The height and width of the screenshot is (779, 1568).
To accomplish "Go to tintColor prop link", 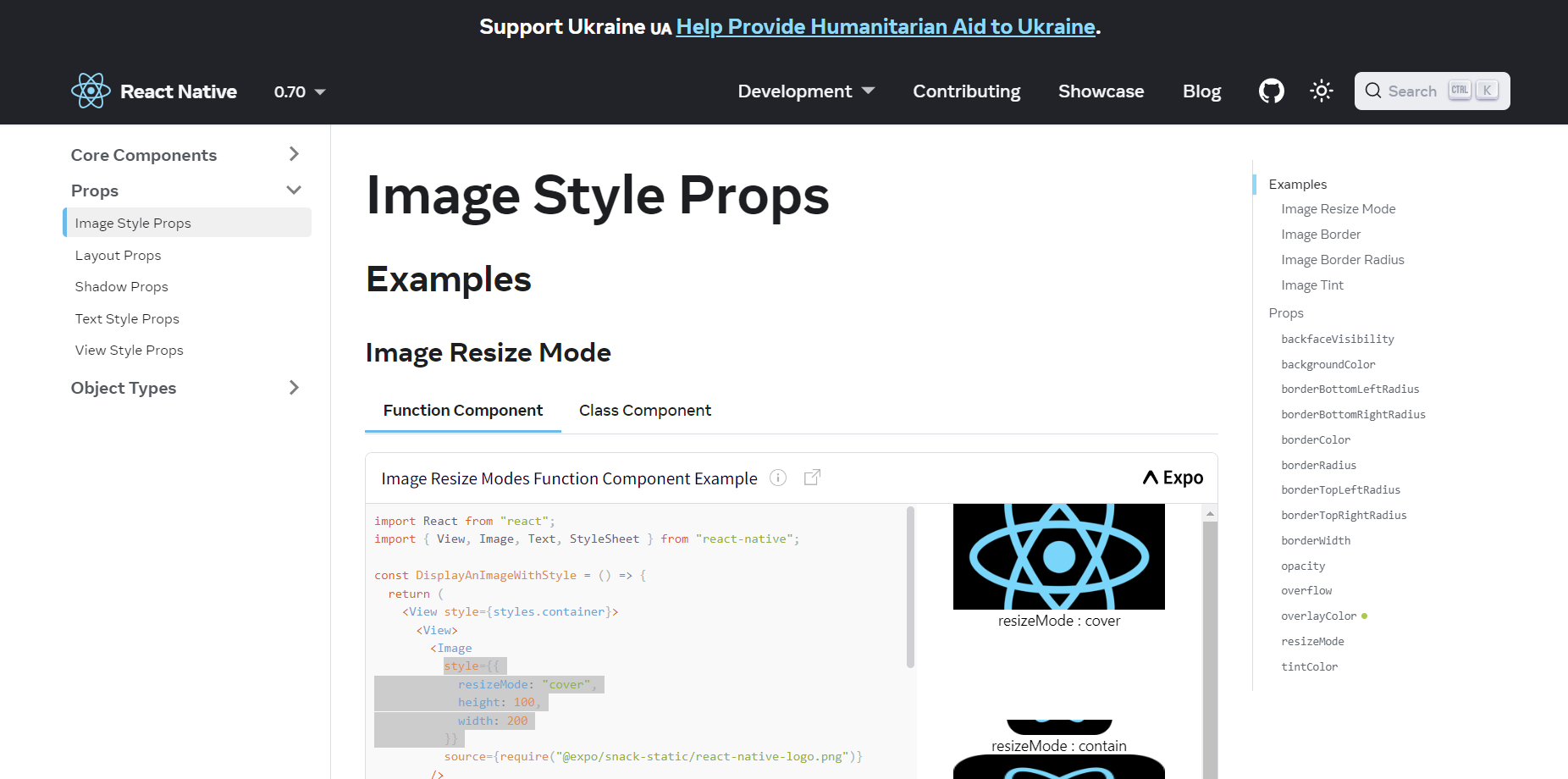I will (x=1309, y=666).
